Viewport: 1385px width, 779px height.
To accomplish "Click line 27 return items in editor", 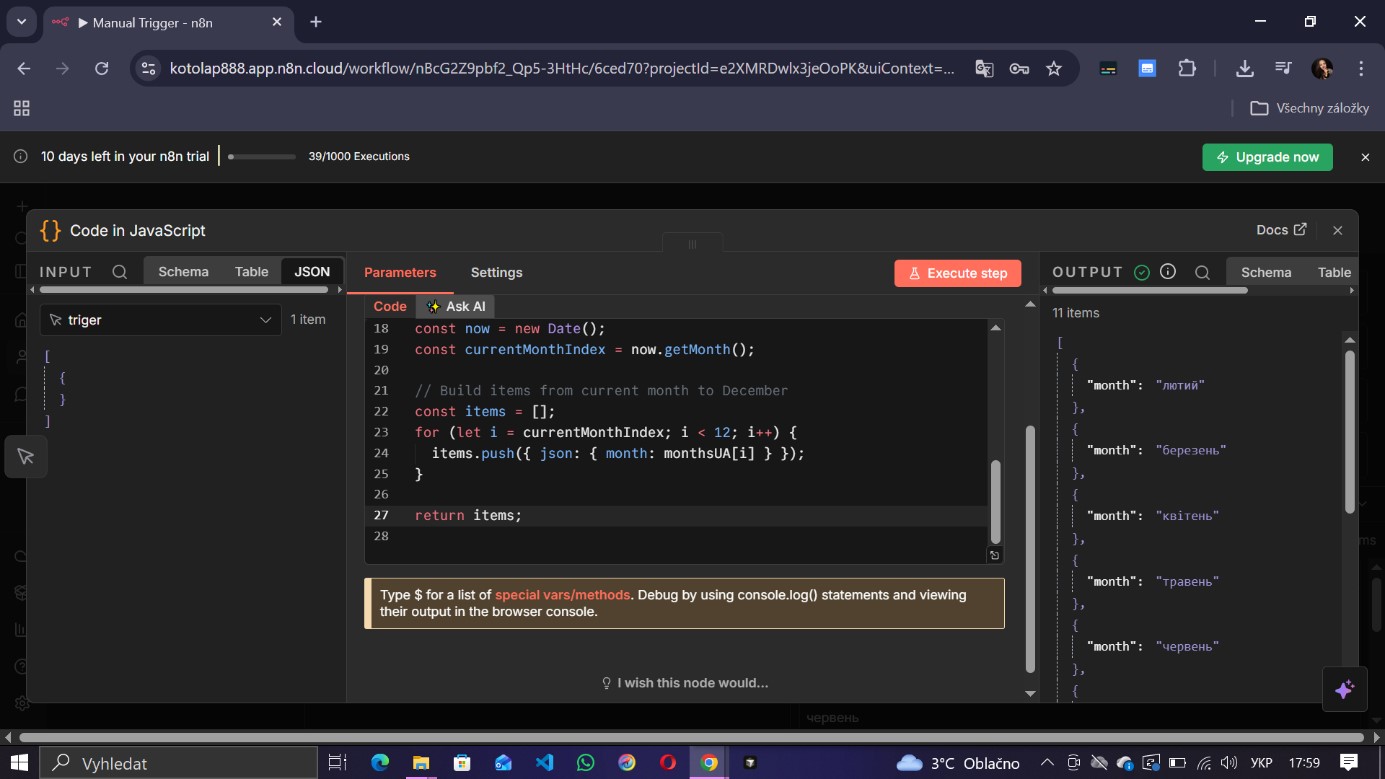I will 469,515.
